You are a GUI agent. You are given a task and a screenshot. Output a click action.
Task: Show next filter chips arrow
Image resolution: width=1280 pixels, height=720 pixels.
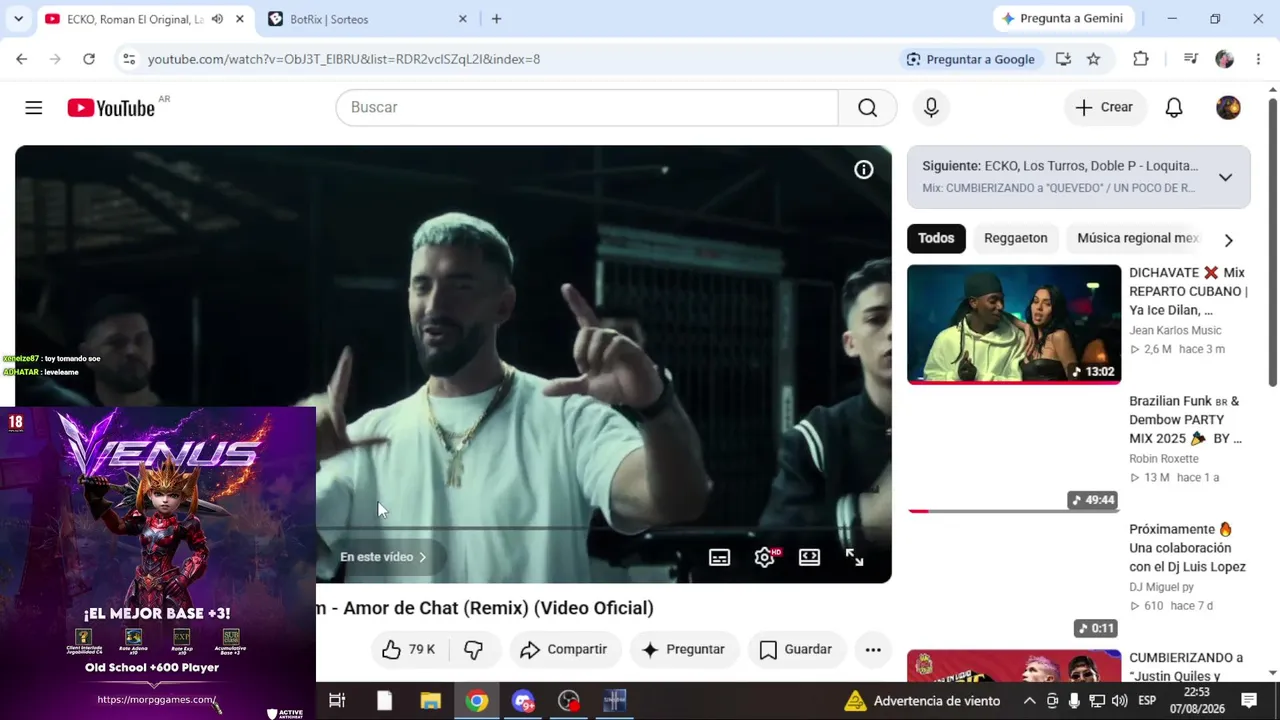1228,240
